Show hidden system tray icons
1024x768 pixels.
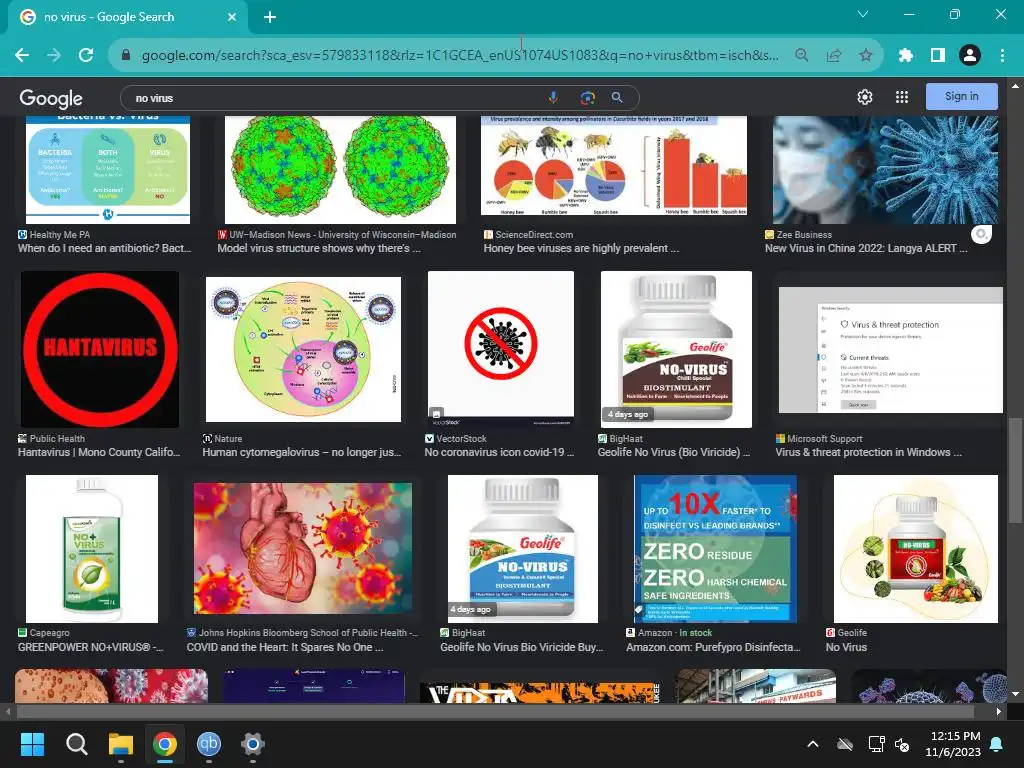813,744
